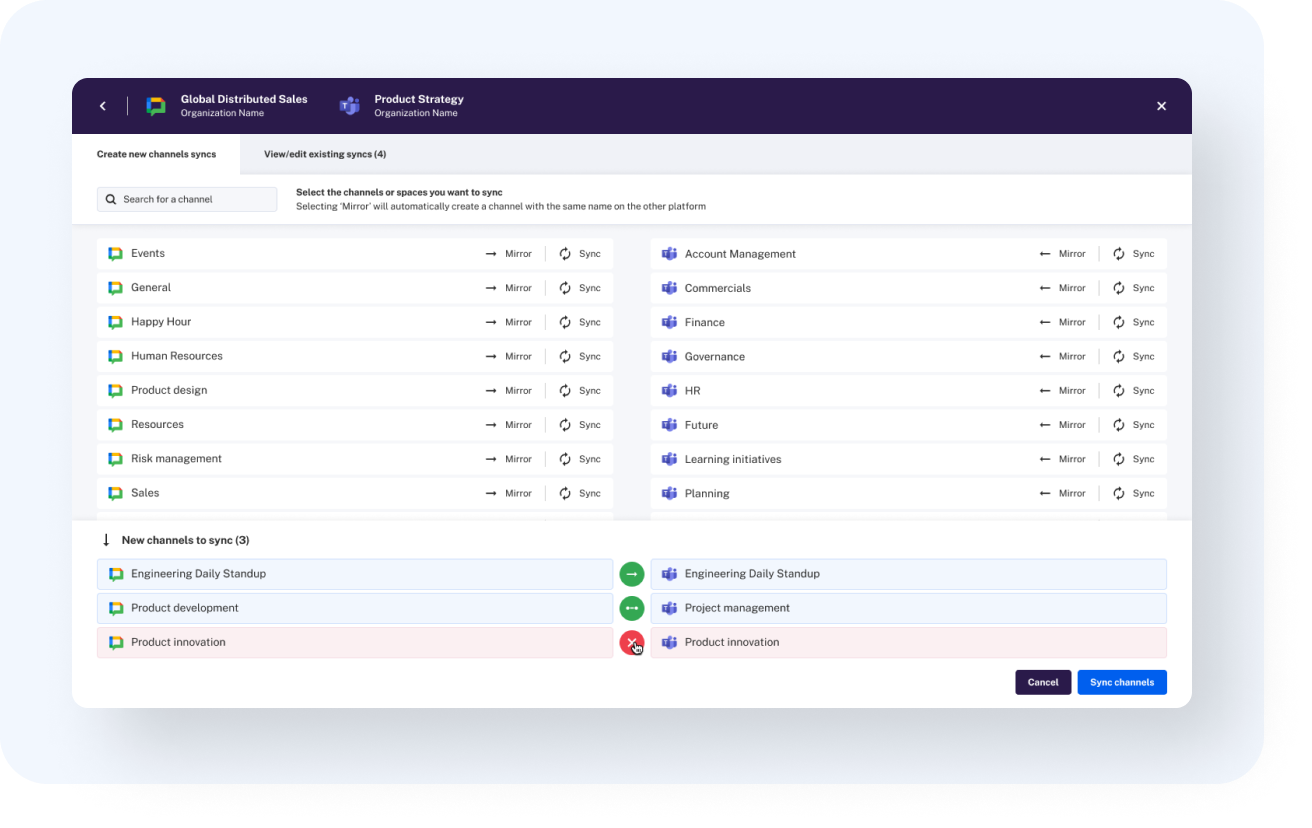
Task: Mirror the Planning channel
Action: coord(1062,493)
